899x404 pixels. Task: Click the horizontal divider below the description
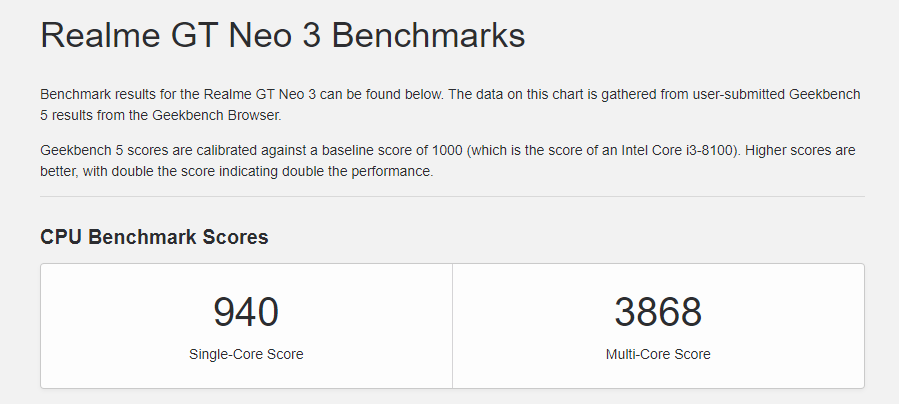pyautogui.click(x=452, y=197)
